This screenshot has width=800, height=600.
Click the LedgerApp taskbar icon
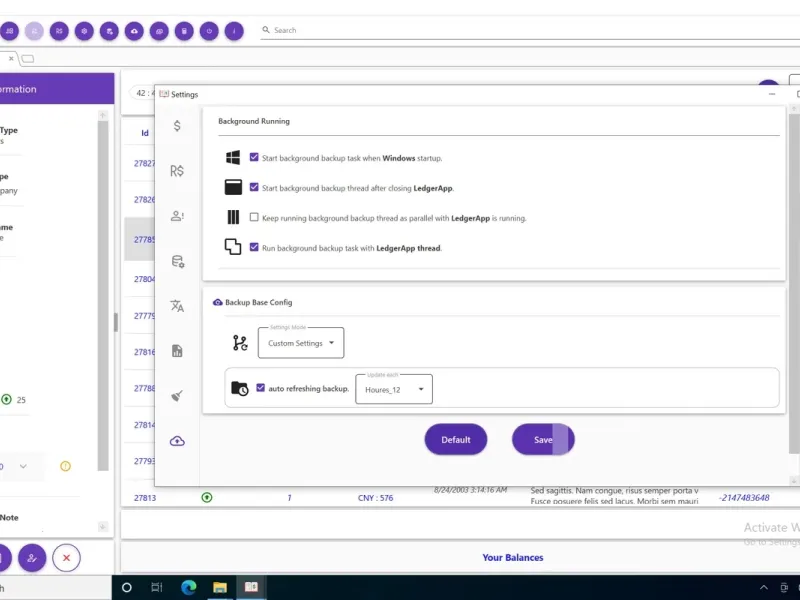(x=251, y=587)
